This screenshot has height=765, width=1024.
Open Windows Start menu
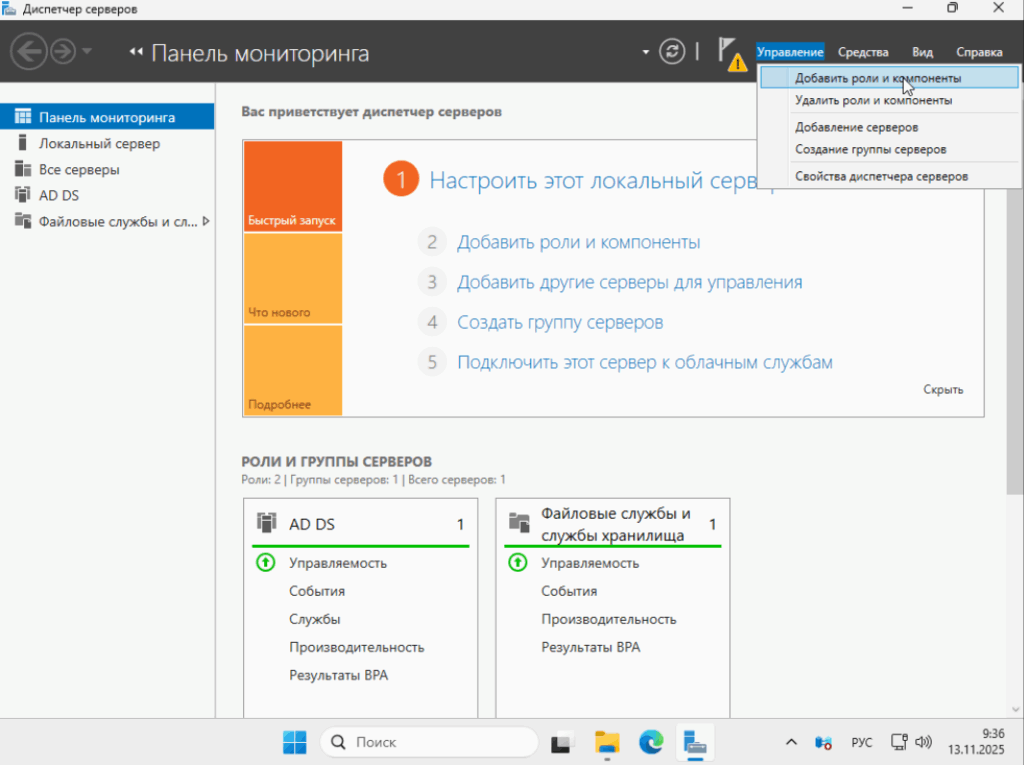tap(295, 742)
